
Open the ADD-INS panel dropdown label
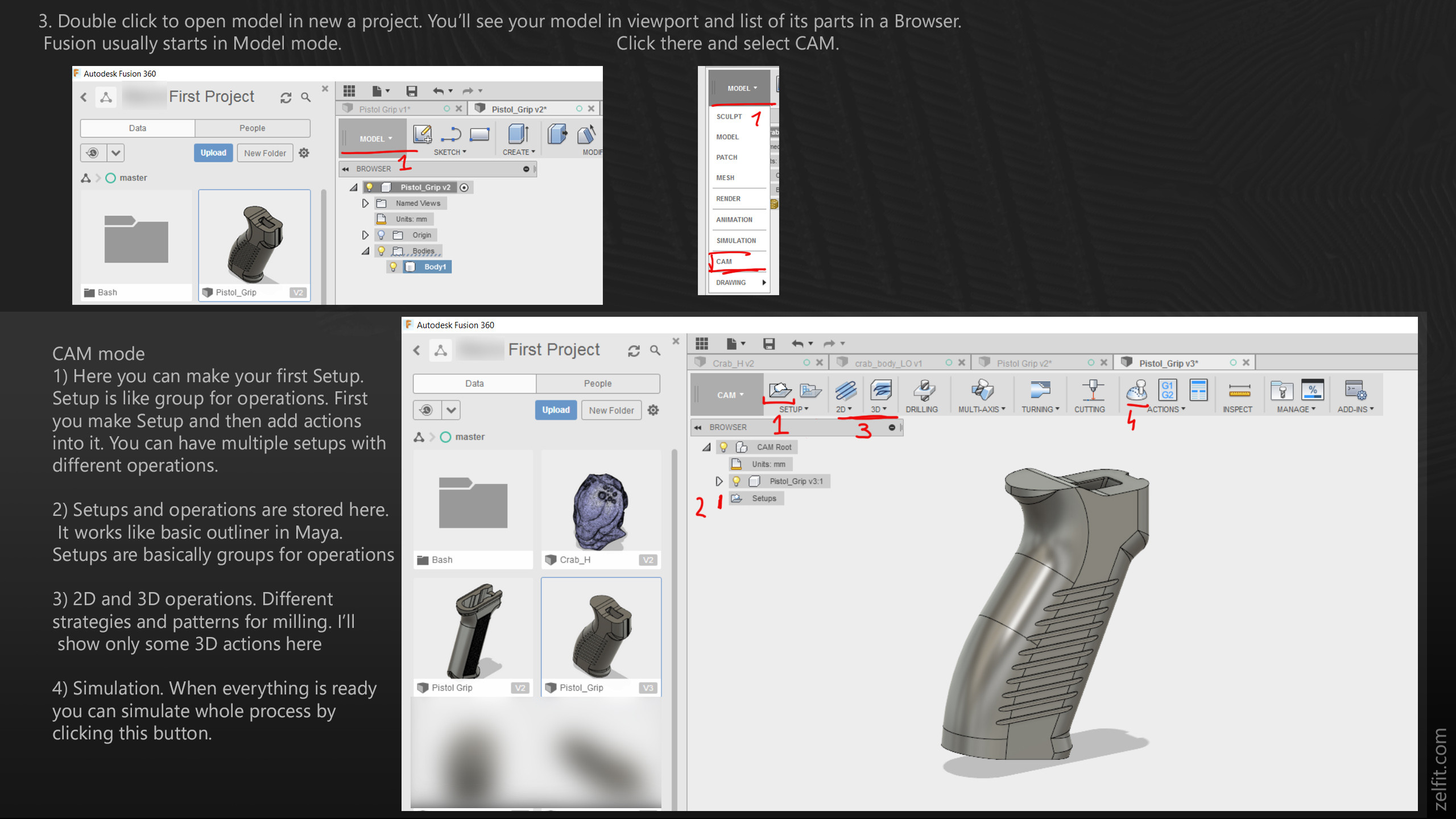pos(1355,409)
